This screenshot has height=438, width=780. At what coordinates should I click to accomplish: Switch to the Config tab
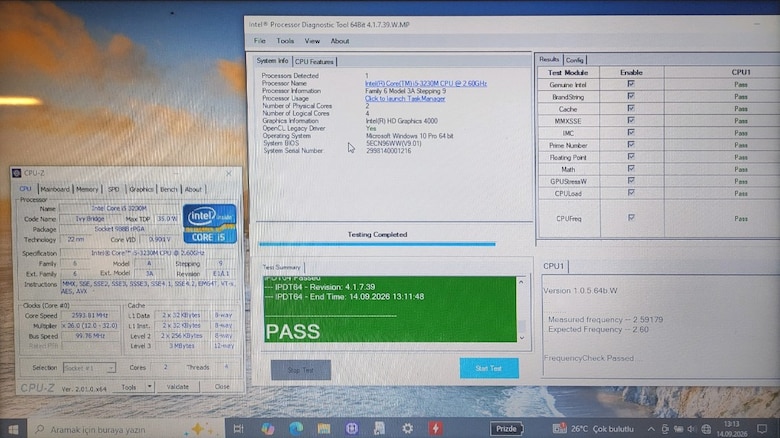575,60
